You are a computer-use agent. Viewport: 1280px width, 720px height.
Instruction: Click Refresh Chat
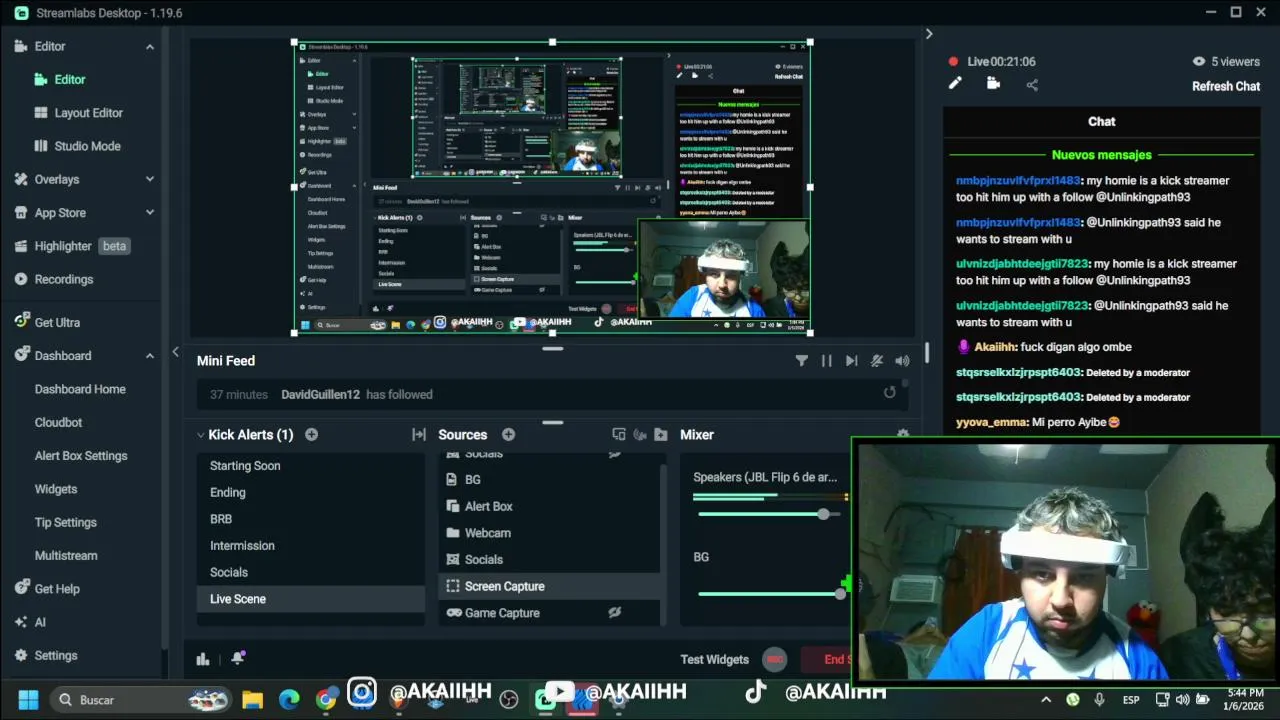pos(1226,86)
